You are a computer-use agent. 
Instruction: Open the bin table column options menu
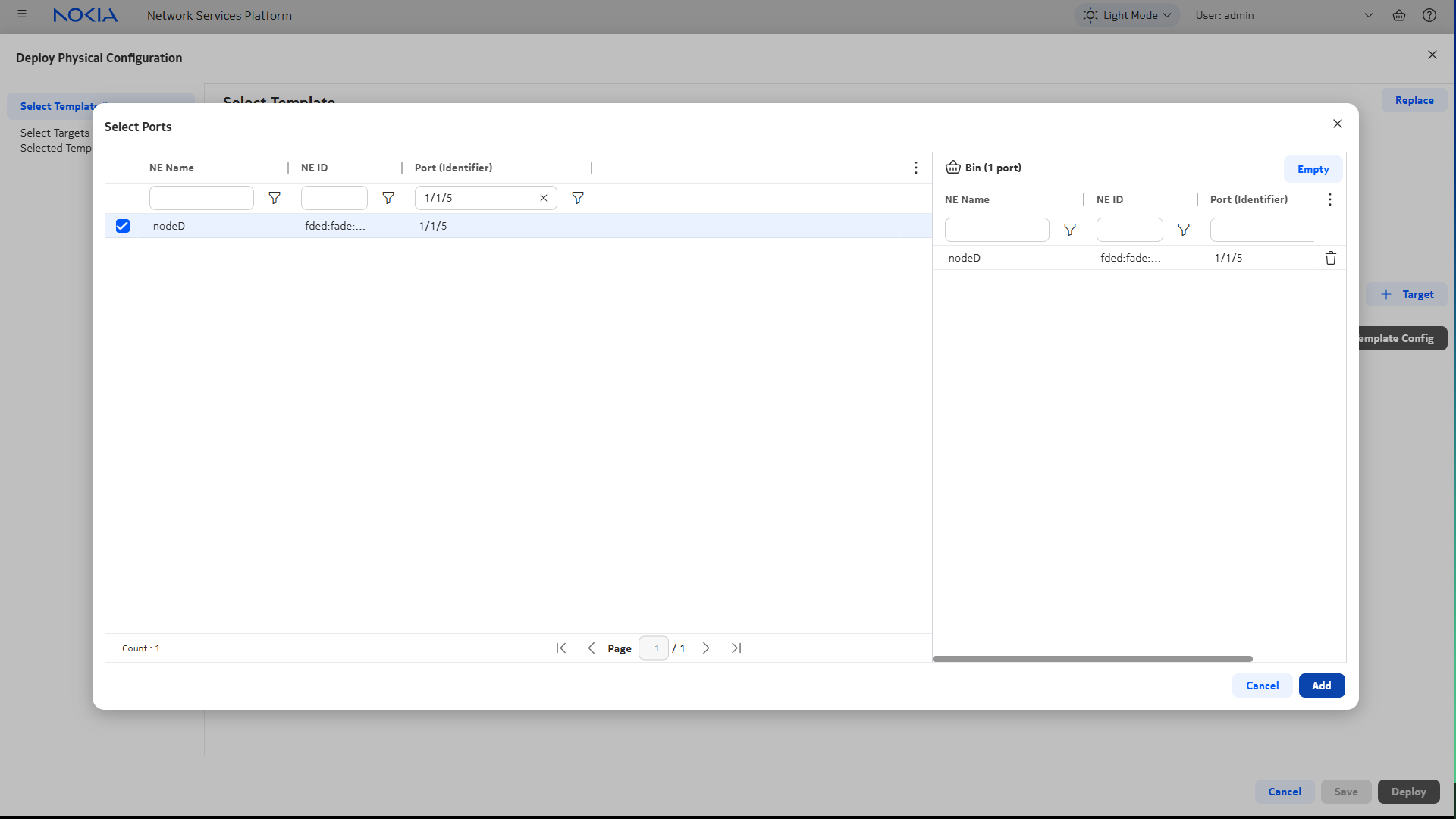coord(1329,199)
